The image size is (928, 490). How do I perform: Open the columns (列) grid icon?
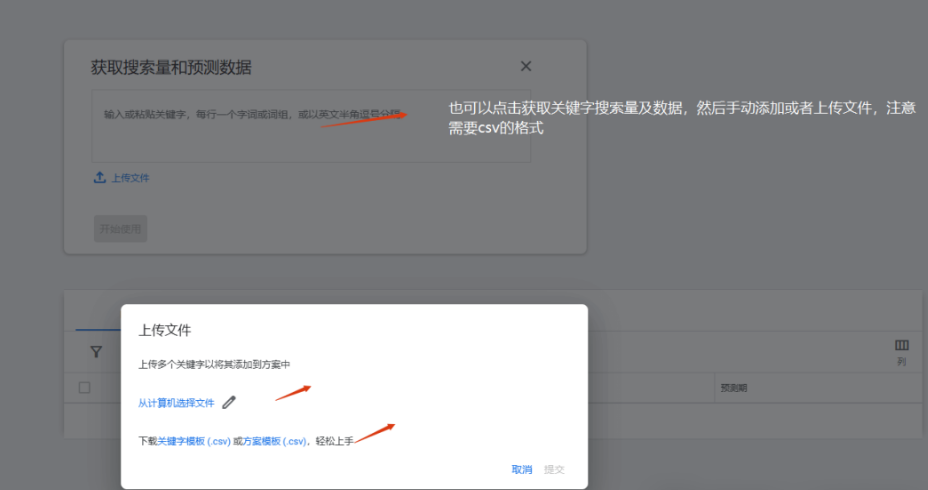tap(901, 346)
